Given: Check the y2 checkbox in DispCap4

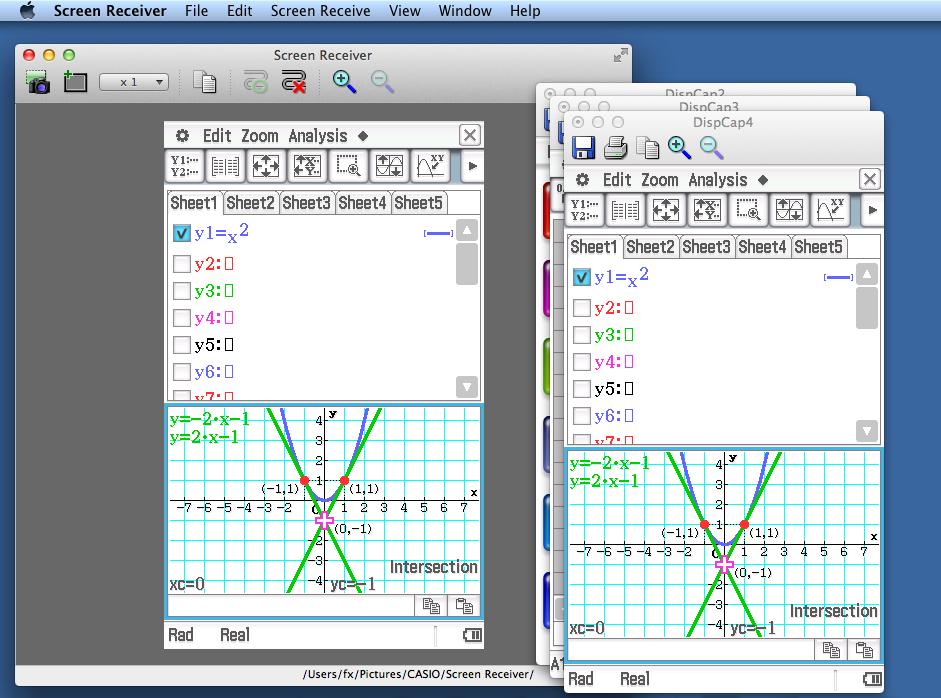Looking at the screenshot, I should (x=582, y=308).
